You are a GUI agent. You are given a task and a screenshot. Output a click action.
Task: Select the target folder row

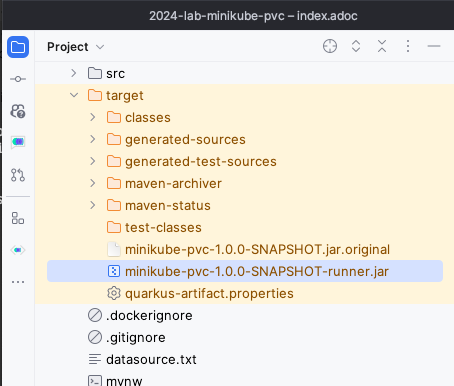245,95
